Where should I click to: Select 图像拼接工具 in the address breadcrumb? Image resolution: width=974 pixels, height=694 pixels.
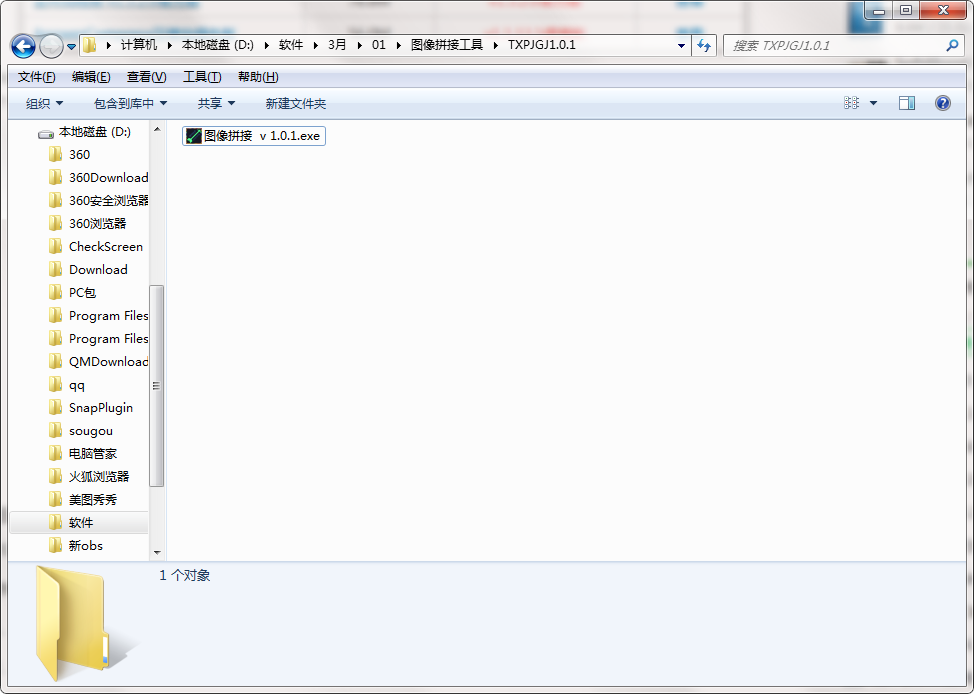(x=447, y=45)
